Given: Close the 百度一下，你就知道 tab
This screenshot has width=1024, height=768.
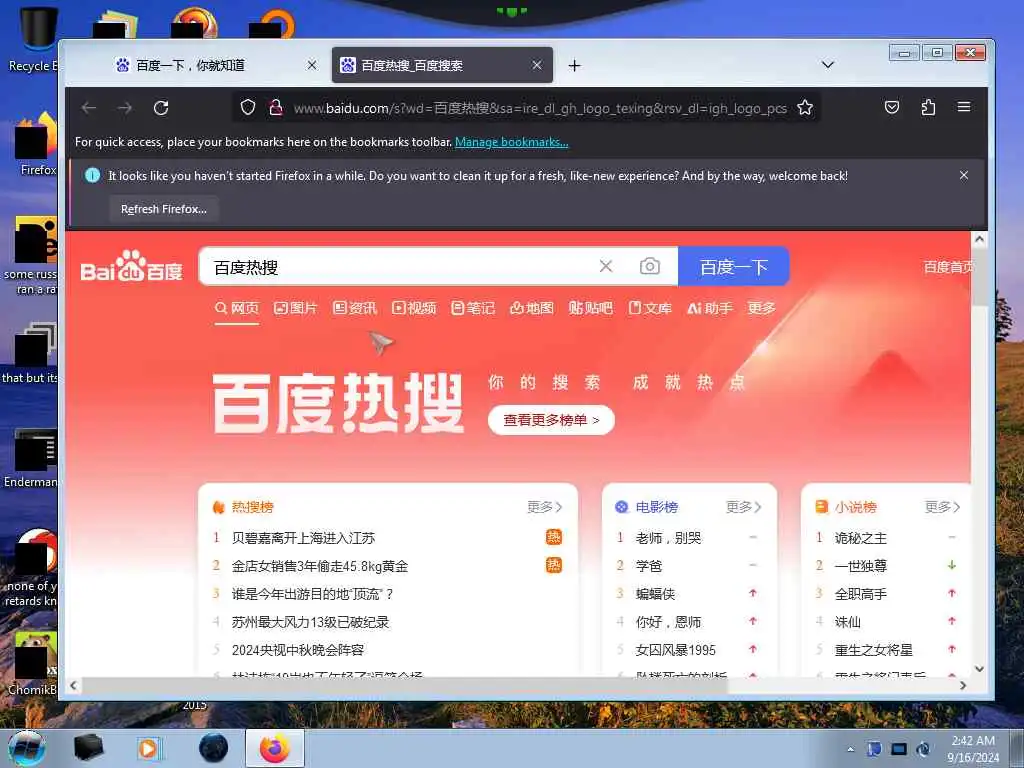Looking at the screenshot, I should point(312,65).
